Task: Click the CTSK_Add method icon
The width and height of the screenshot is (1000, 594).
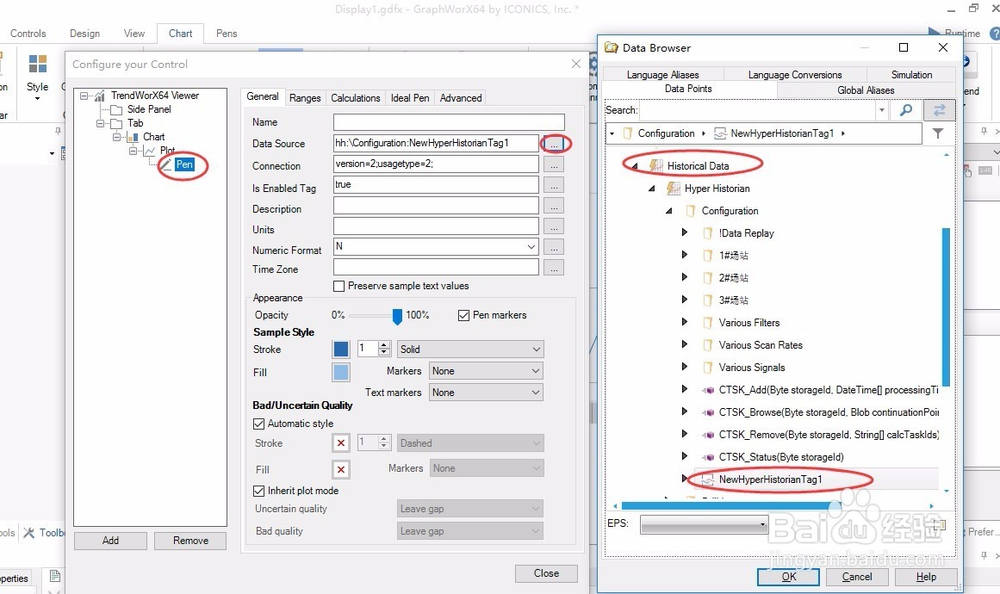Action: (x=707, y=390)
